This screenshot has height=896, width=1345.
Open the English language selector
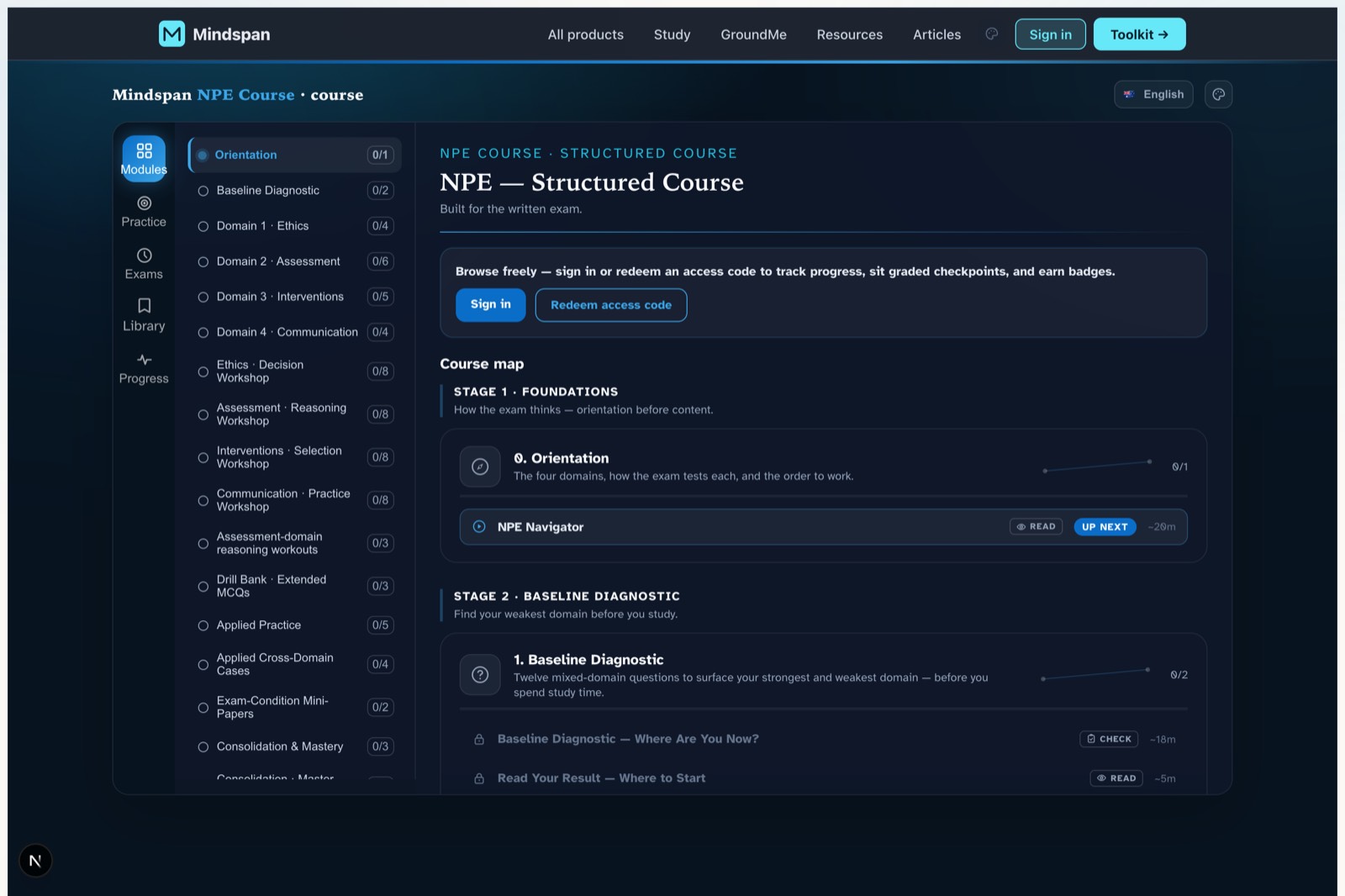click(x=1153, y=94)
